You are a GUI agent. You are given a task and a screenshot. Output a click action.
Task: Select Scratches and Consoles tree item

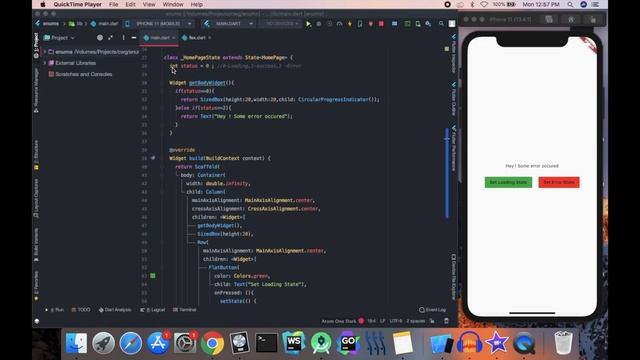80,74
